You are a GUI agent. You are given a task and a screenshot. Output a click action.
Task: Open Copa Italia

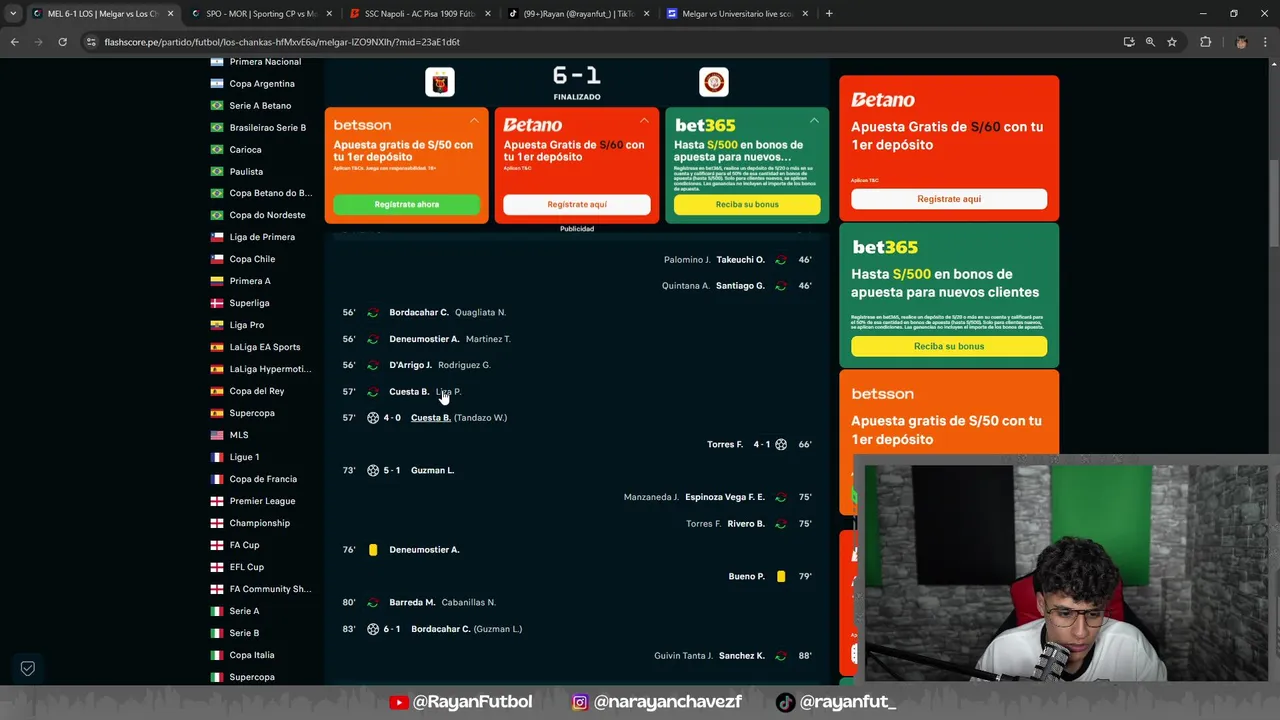[252, 655]
